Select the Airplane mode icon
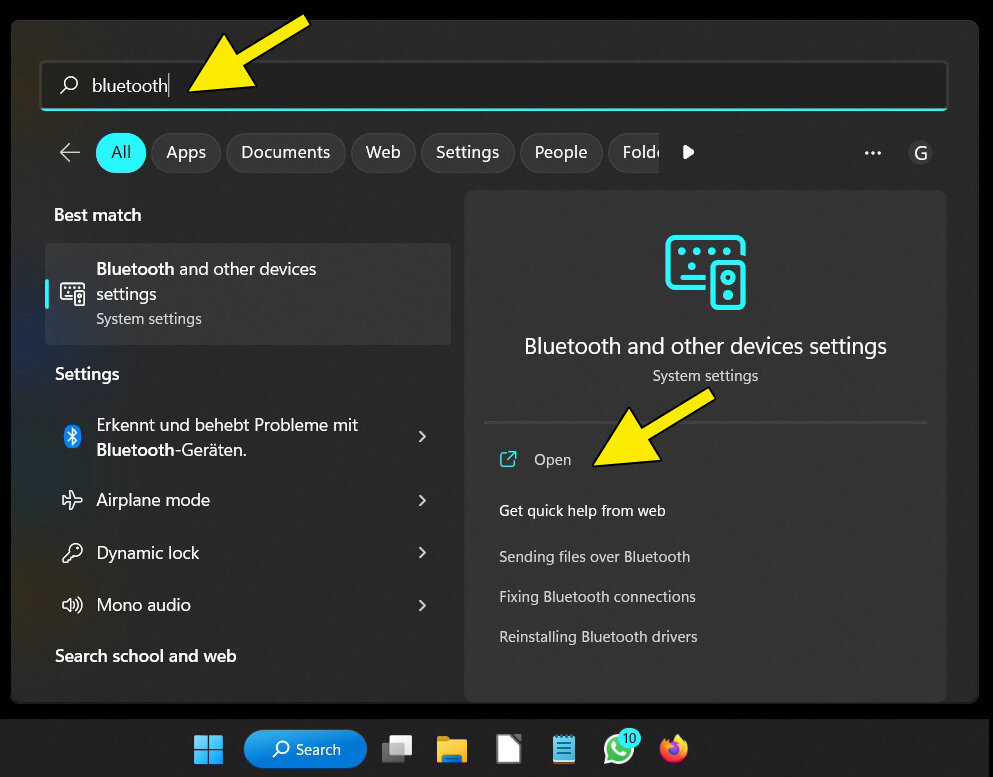Image resolution: width=993 pixels, height=777 pixels. click(x=71, y=500)
